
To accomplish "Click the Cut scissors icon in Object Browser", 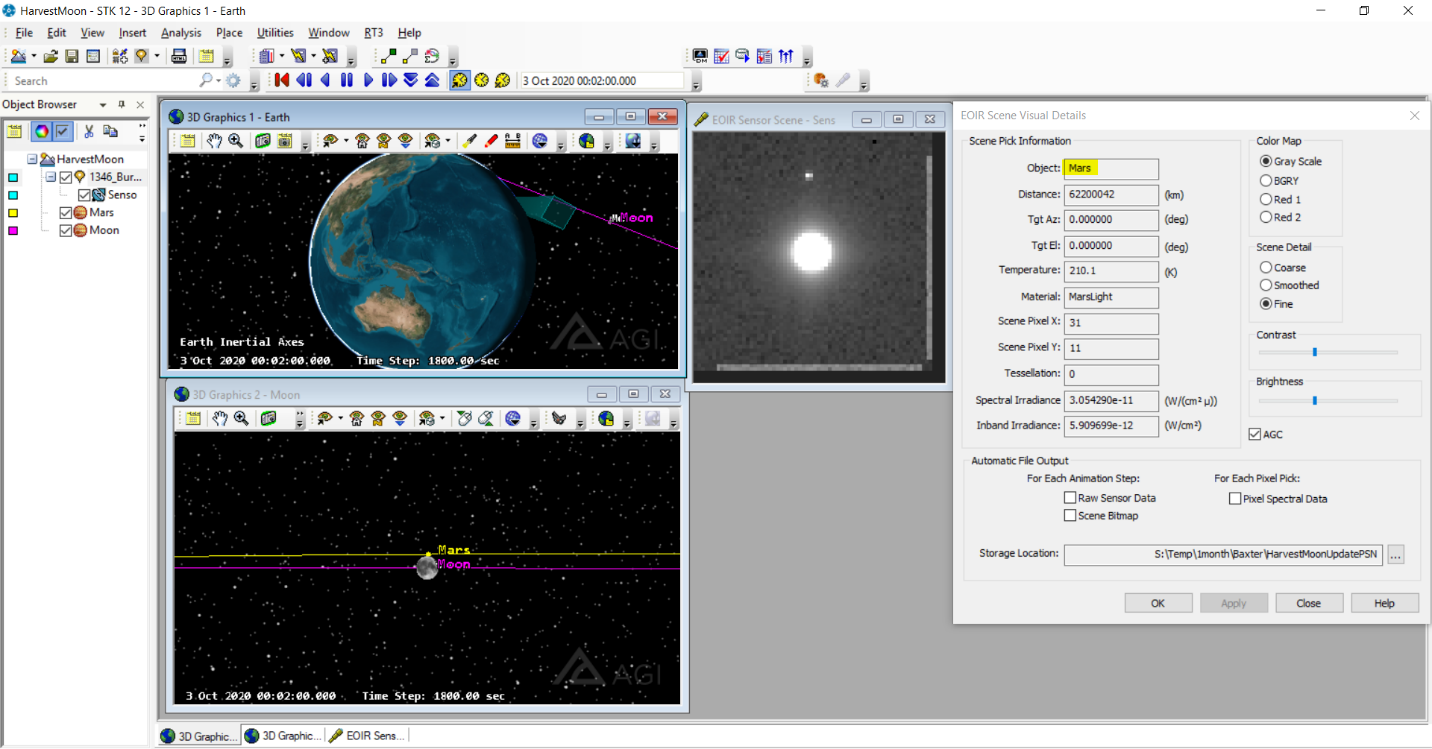I will 89,131.
